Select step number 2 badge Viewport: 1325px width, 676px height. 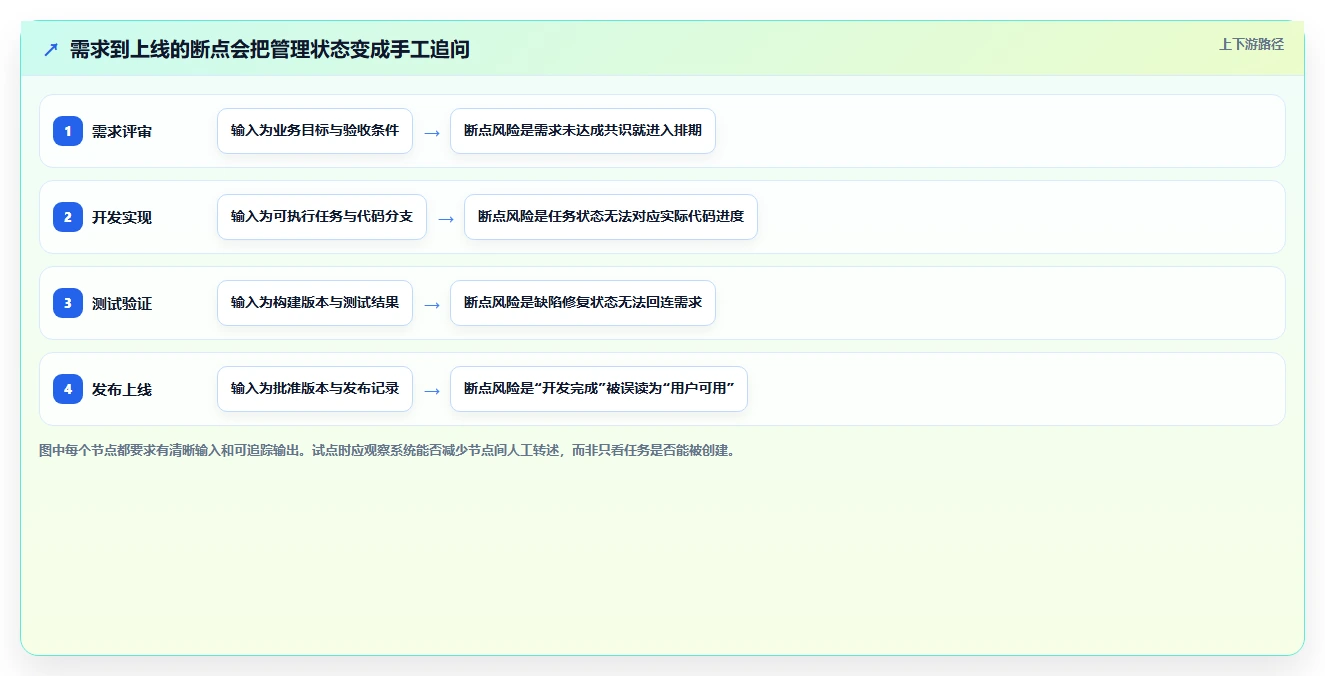[68, 217]
